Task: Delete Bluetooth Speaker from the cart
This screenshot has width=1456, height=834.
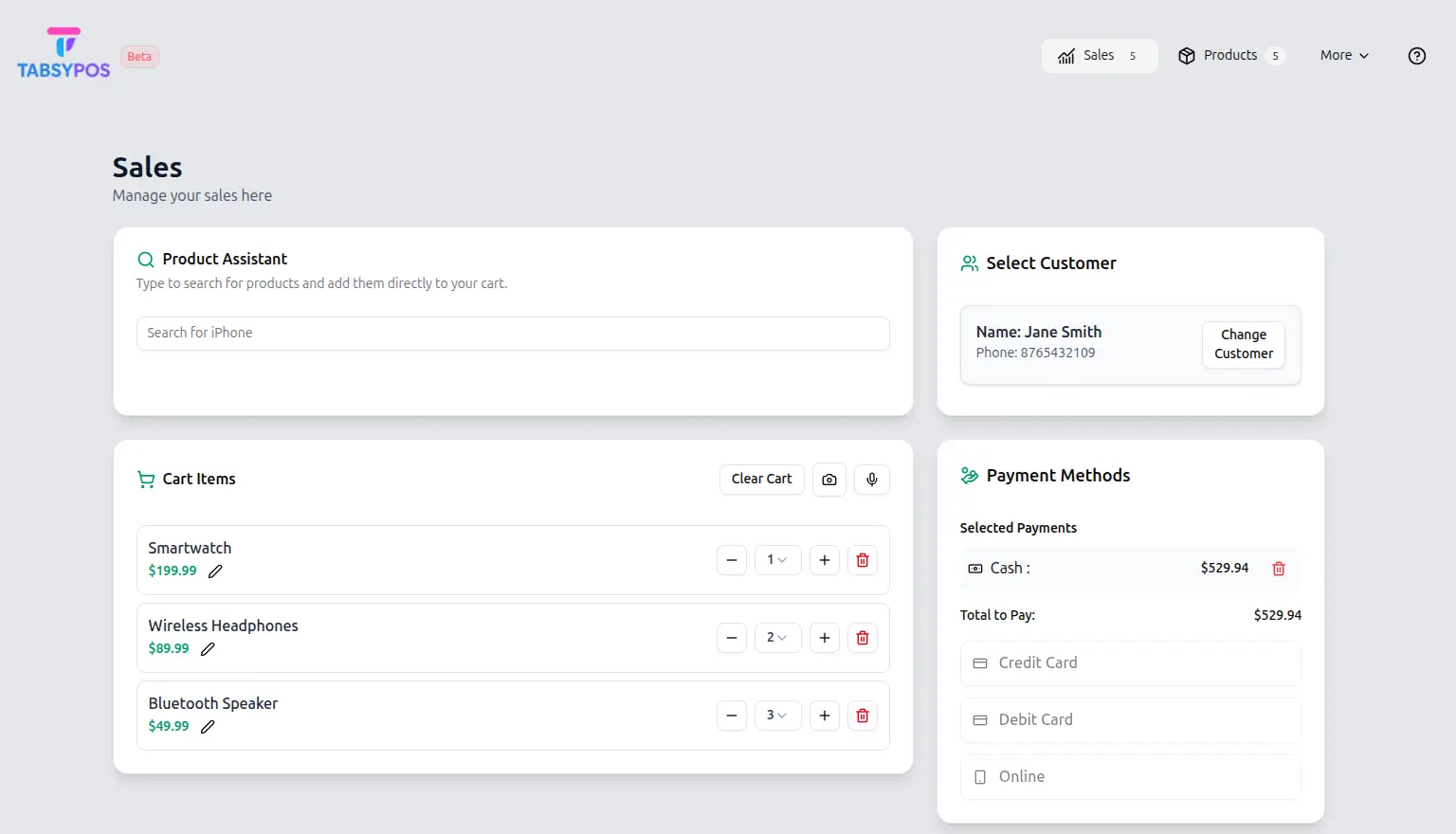Action: click(863, 716)
